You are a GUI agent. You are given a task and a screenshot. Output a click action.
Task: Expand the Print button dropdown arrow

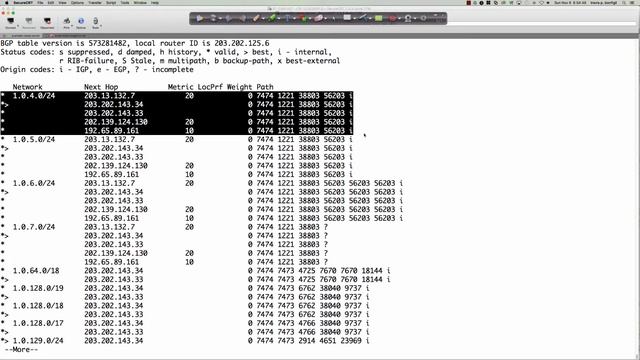point(72,25)
